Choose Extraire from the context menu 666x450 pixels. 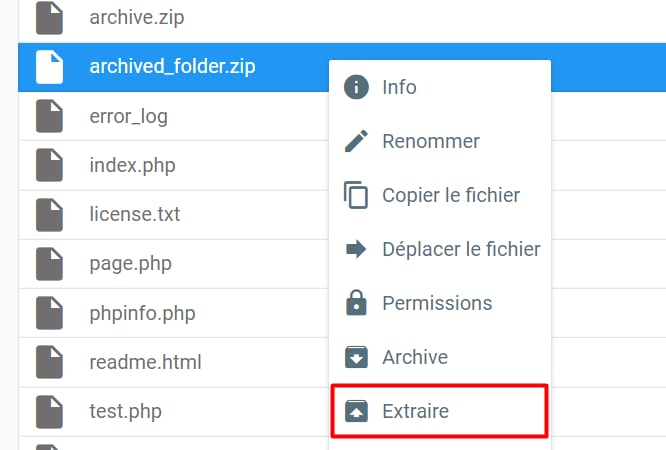pyautogui.click(x=415, y=411)
